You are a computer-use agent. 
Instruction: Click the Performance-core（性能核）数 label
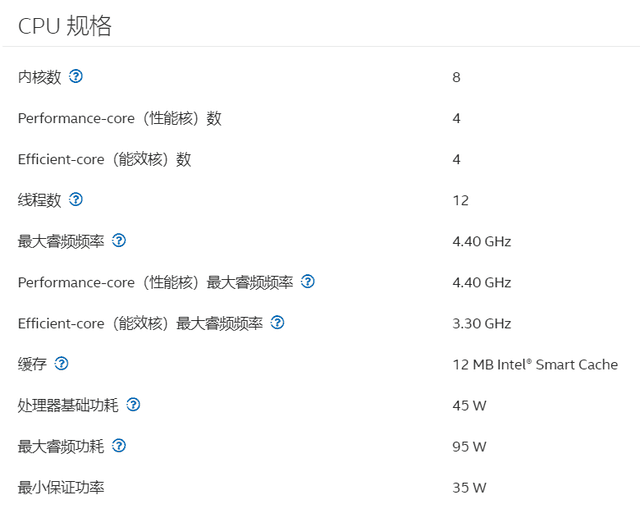(119, 118)
